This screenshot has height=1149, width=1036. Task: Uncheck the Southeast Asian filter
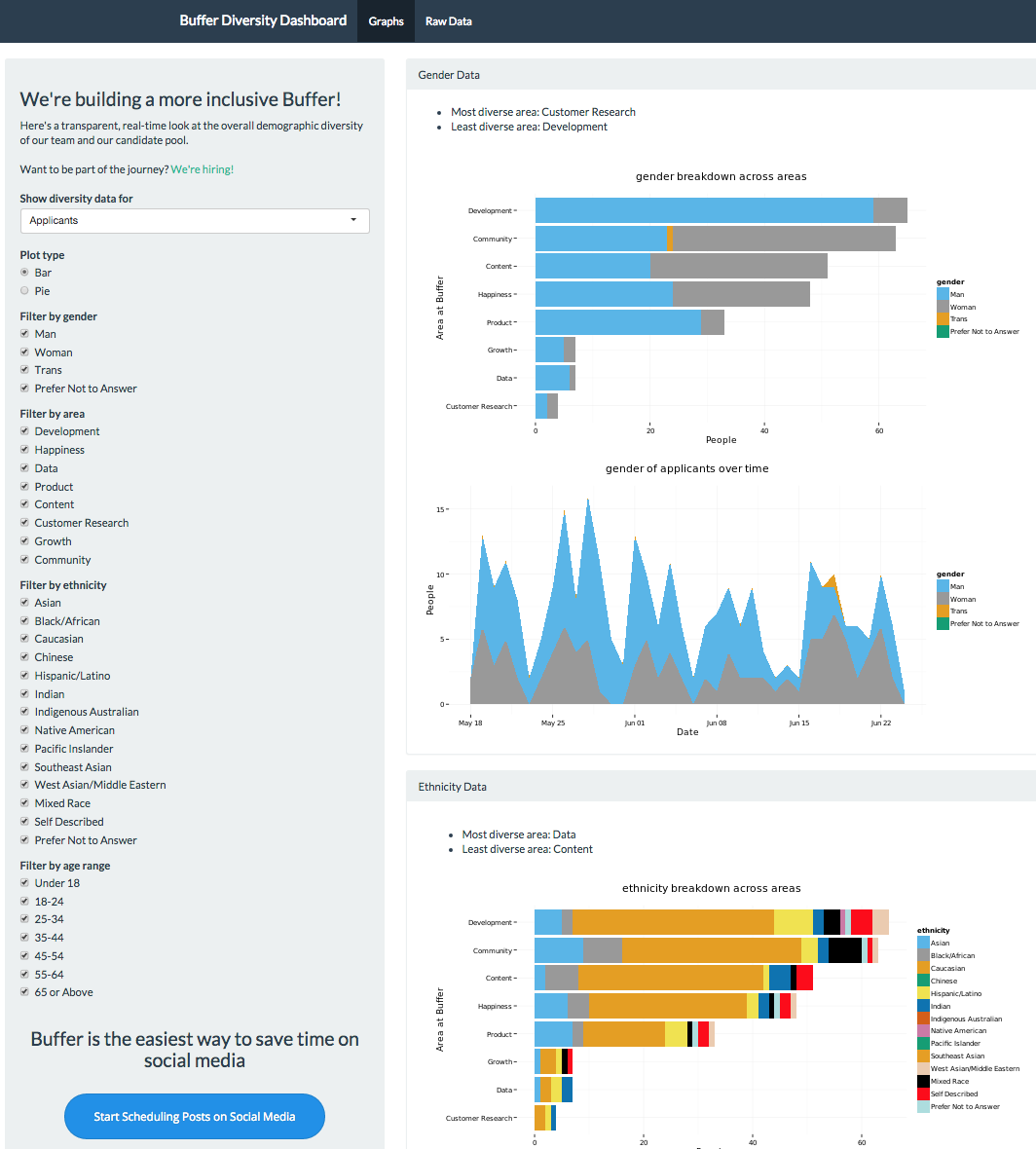tap(25, 766)
